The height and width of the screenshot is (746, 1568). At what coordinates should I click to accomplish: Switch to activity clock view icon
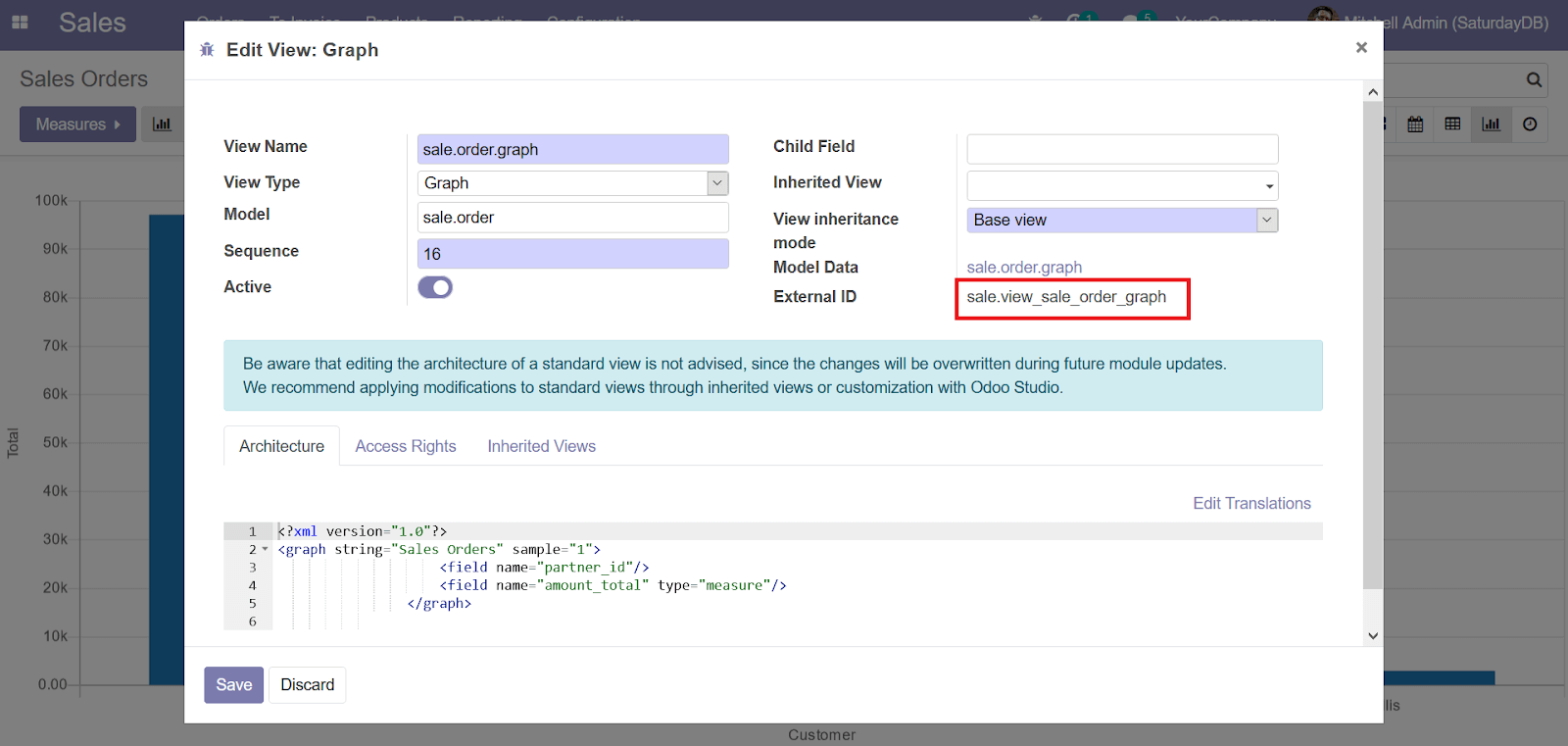tap(1530, 124)
